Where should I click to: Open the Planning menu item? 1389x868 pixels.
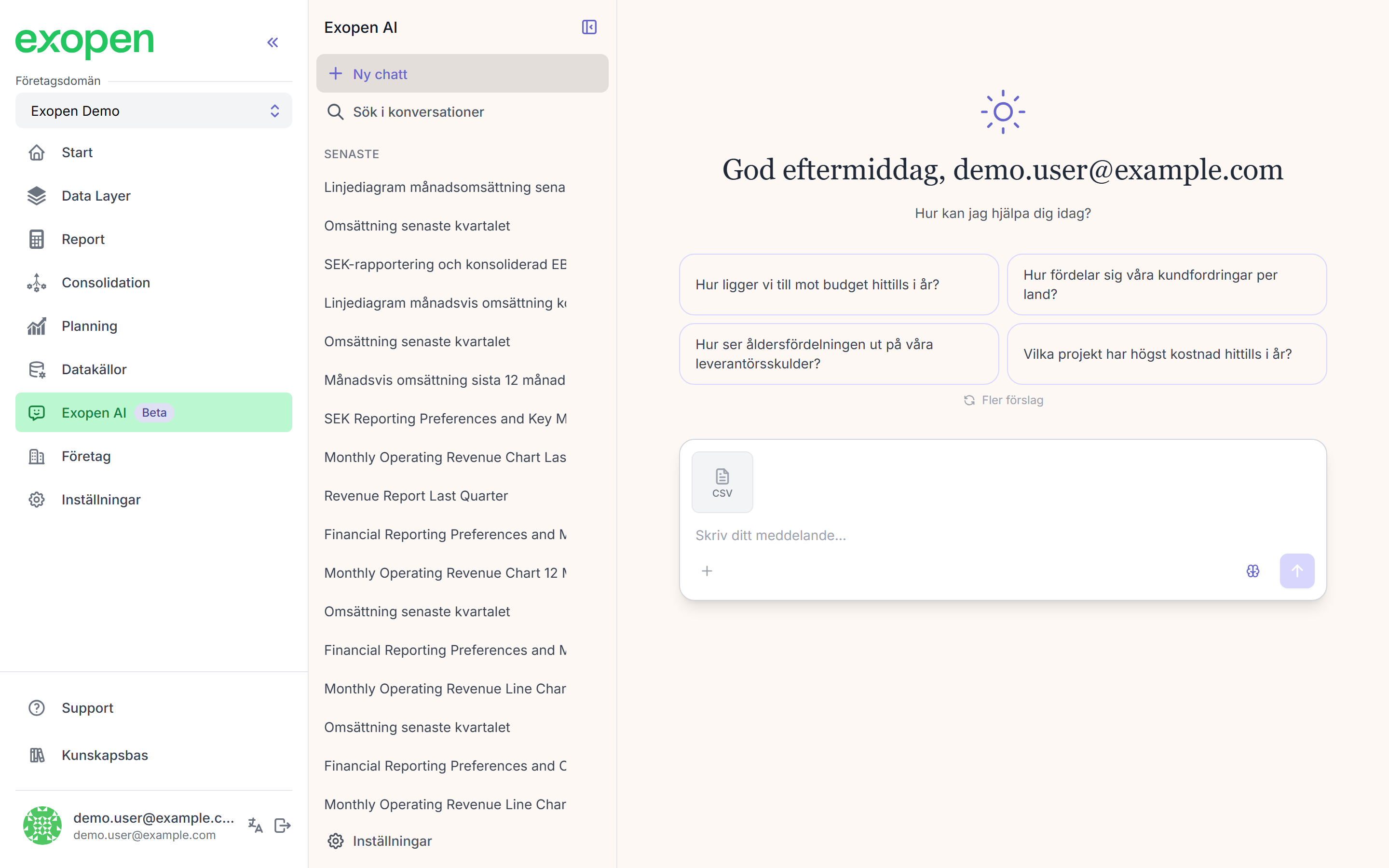tap(154, 326)
